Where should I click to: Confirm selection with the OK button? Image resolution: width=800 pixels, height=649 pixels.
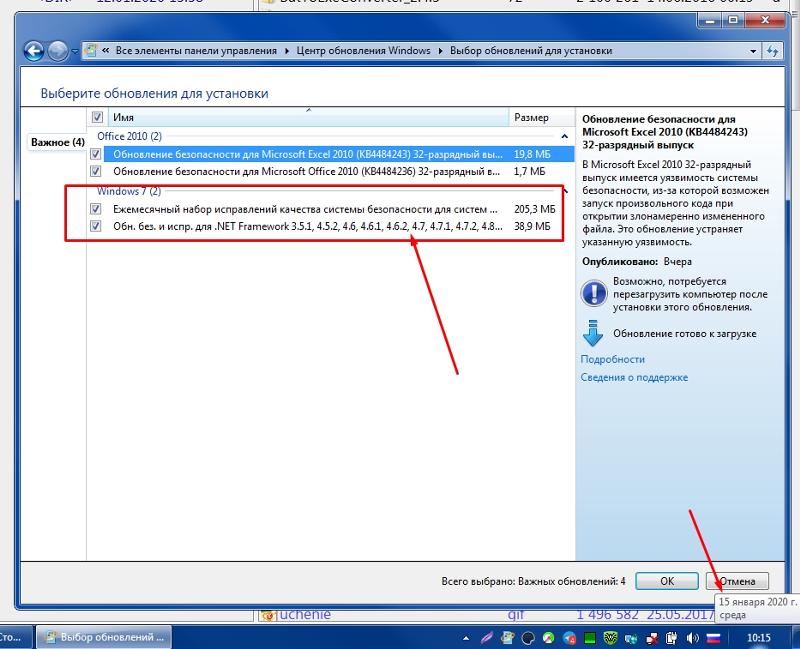(x=667, y=581)
